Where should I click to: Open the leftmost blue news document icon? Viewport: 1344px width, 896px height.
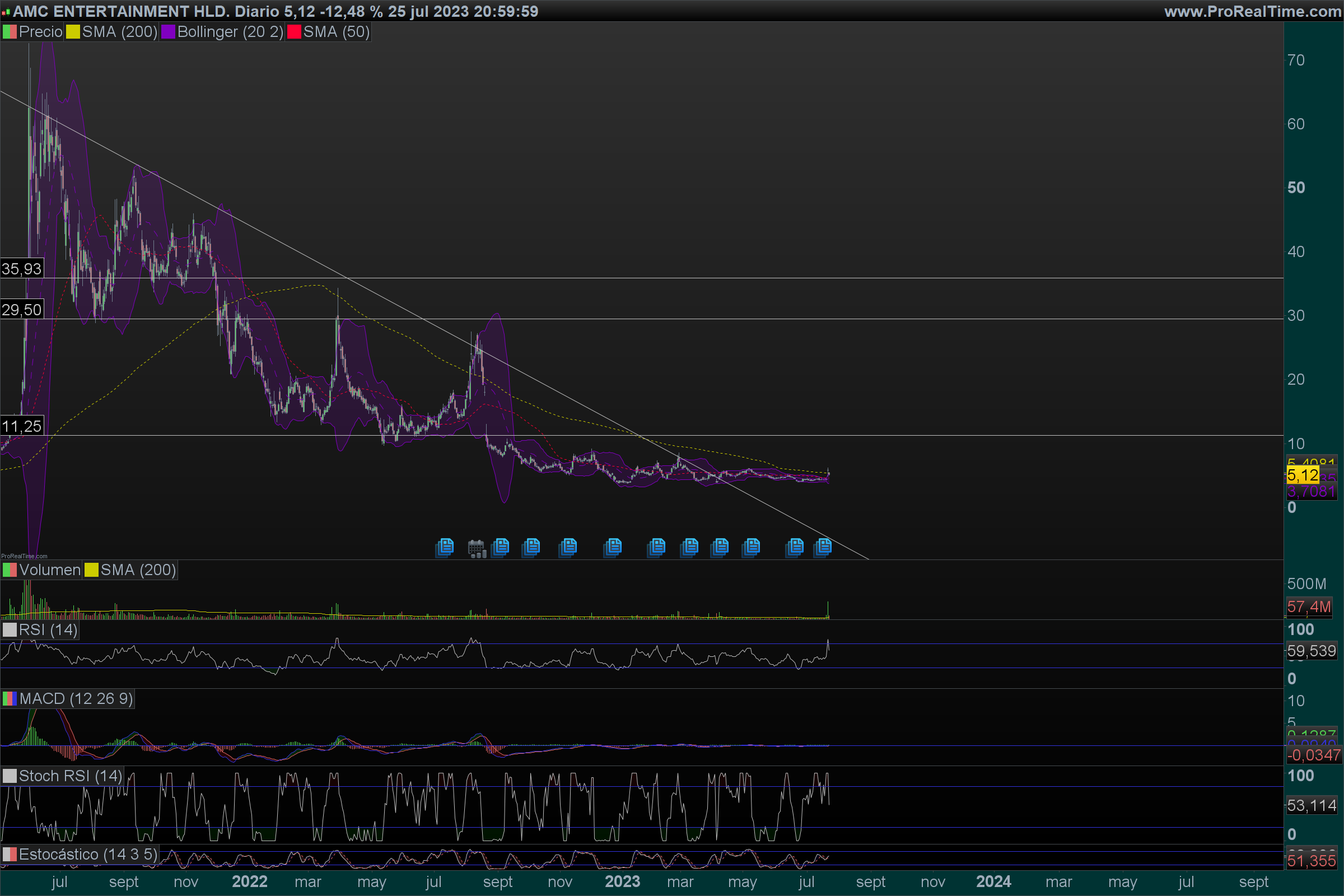(x=445, y=547)
